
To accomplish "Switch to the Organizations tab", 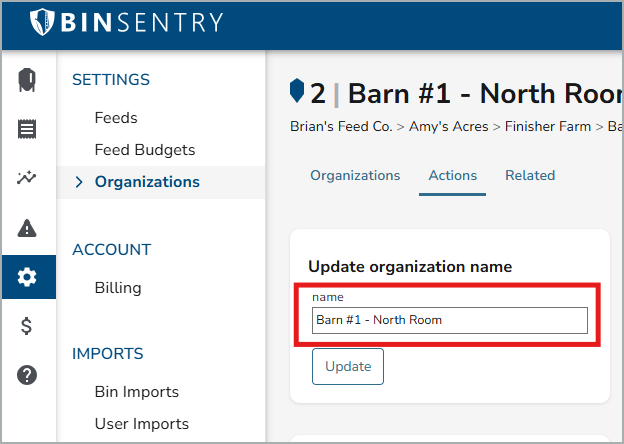I will 355,175.
